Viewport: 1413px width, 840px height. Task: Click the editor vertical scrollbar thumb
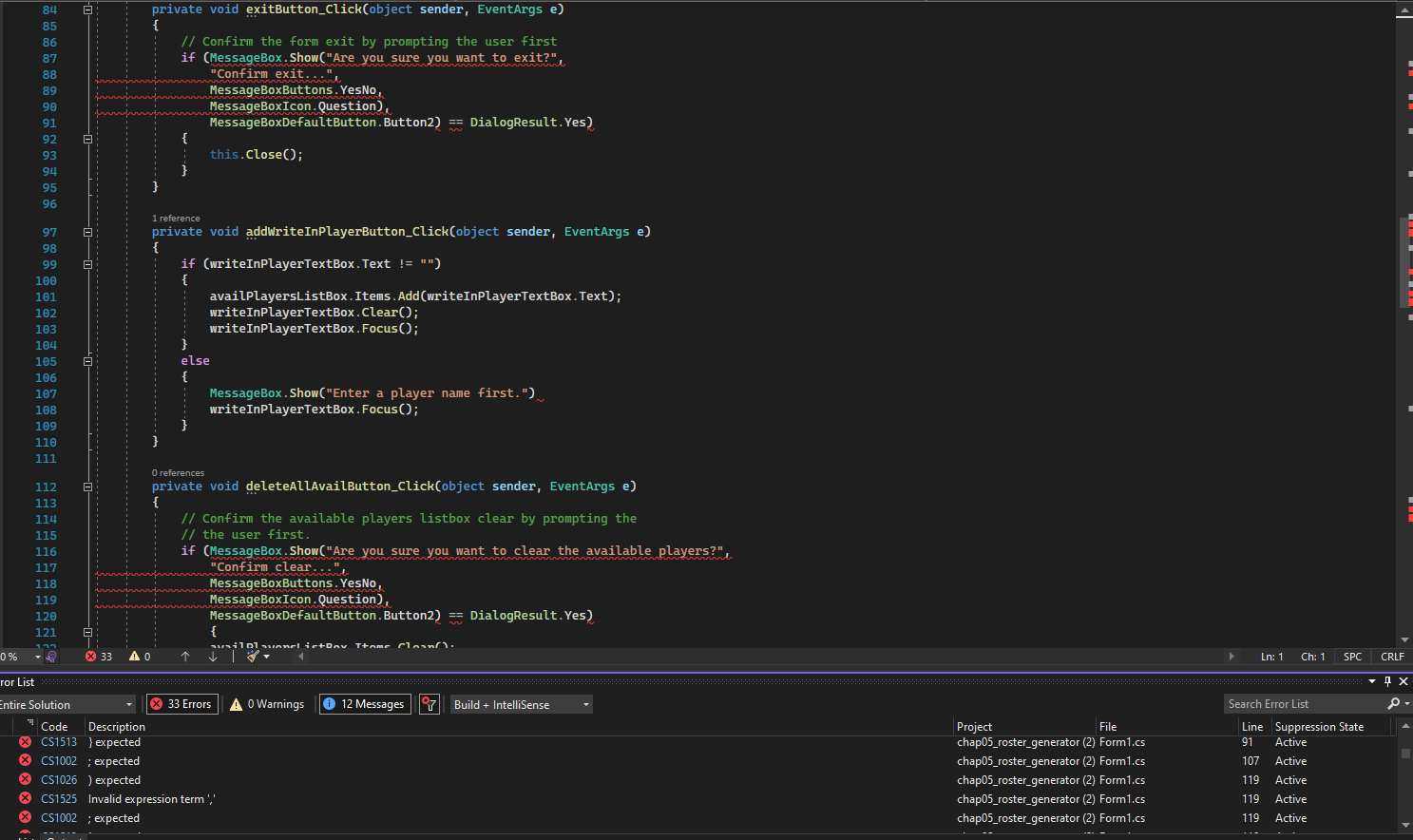(1404, 262)
